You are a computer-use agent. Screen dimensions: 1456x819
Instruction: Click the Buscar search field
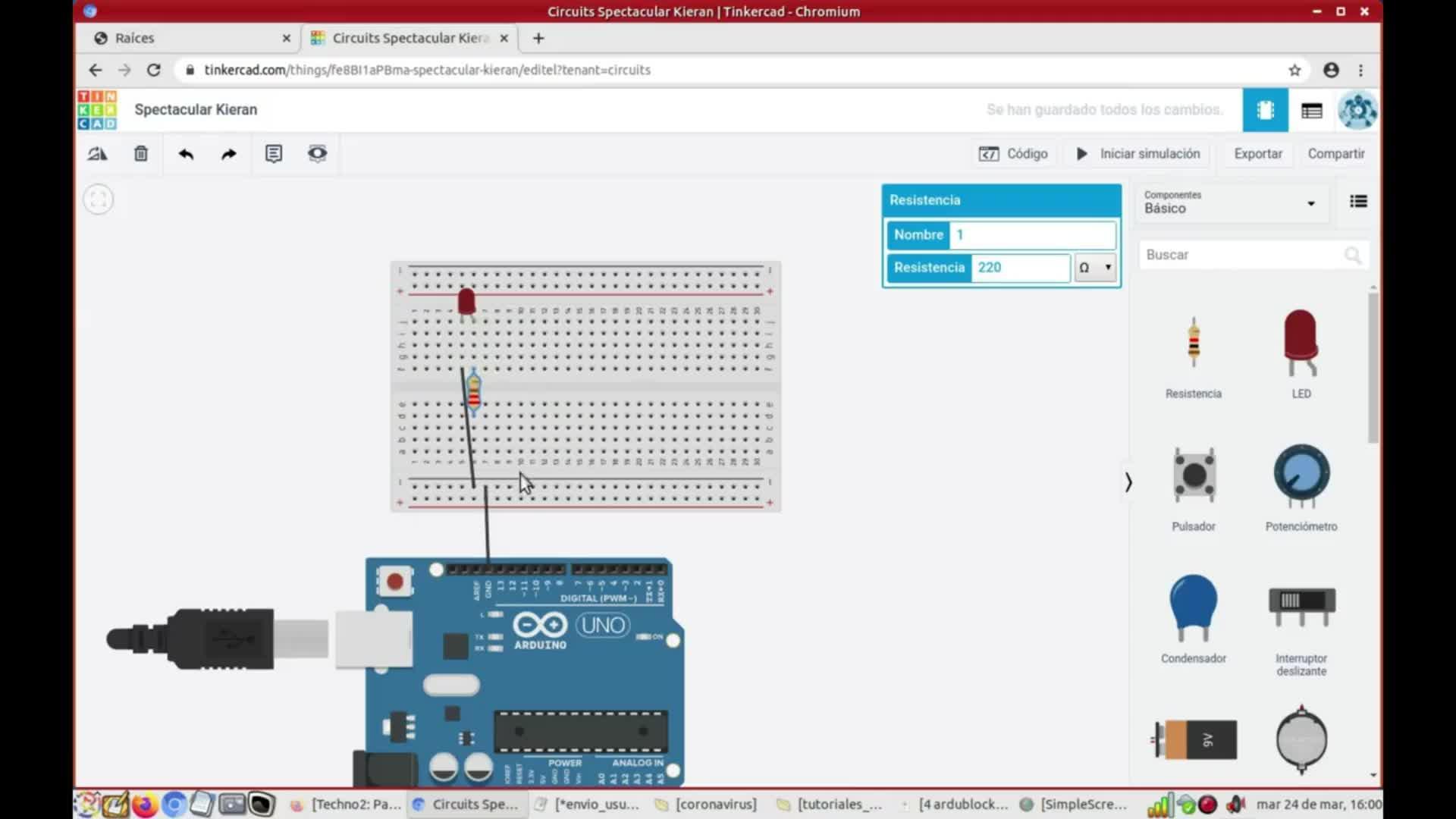tap(1244, 255)
